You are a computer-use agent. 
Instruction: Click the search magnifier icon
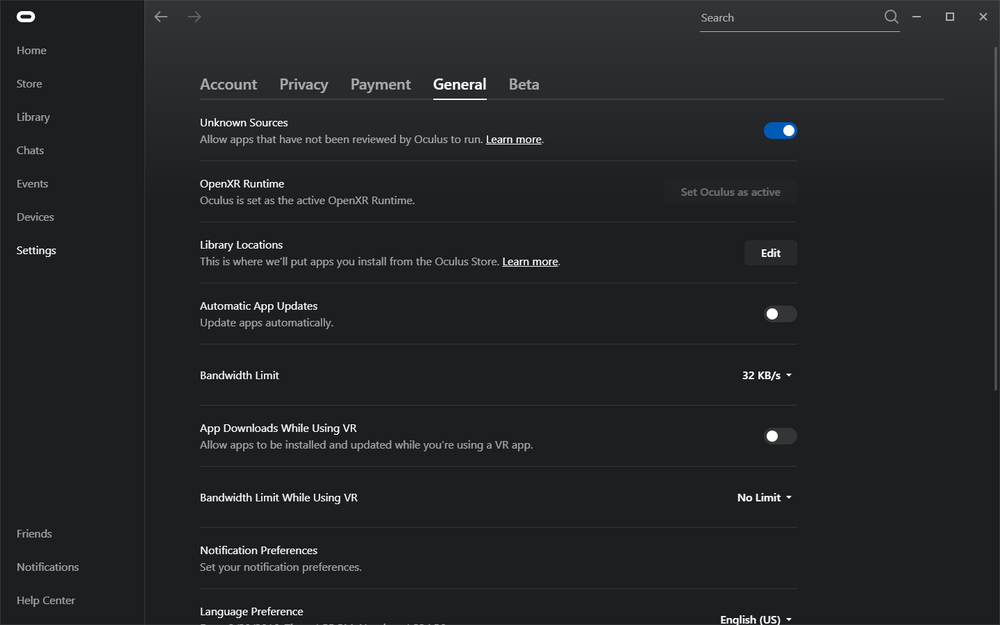click(891, 17)
